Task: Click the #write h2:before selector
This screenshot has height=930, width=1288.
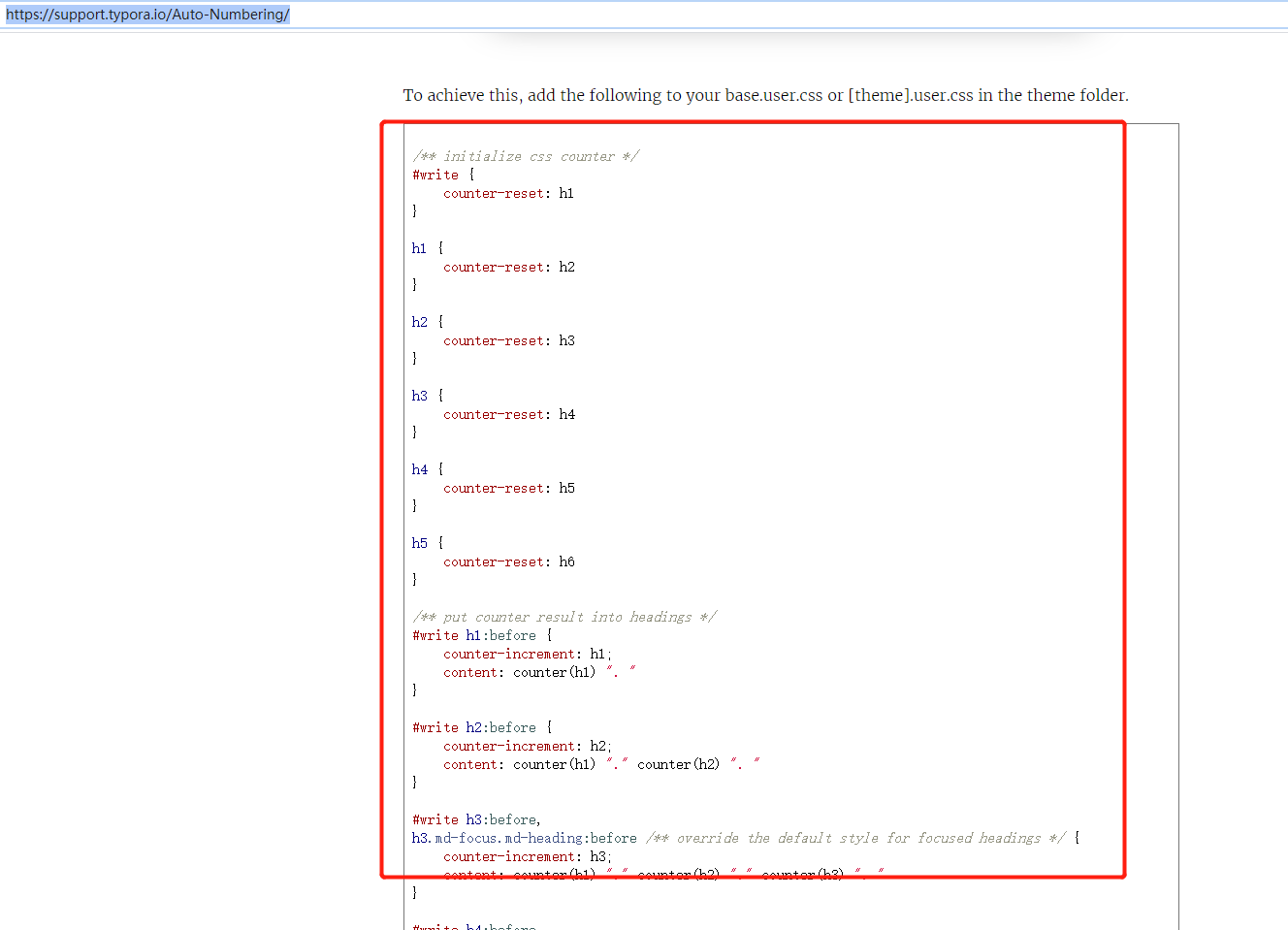Action: click(473, 726)
